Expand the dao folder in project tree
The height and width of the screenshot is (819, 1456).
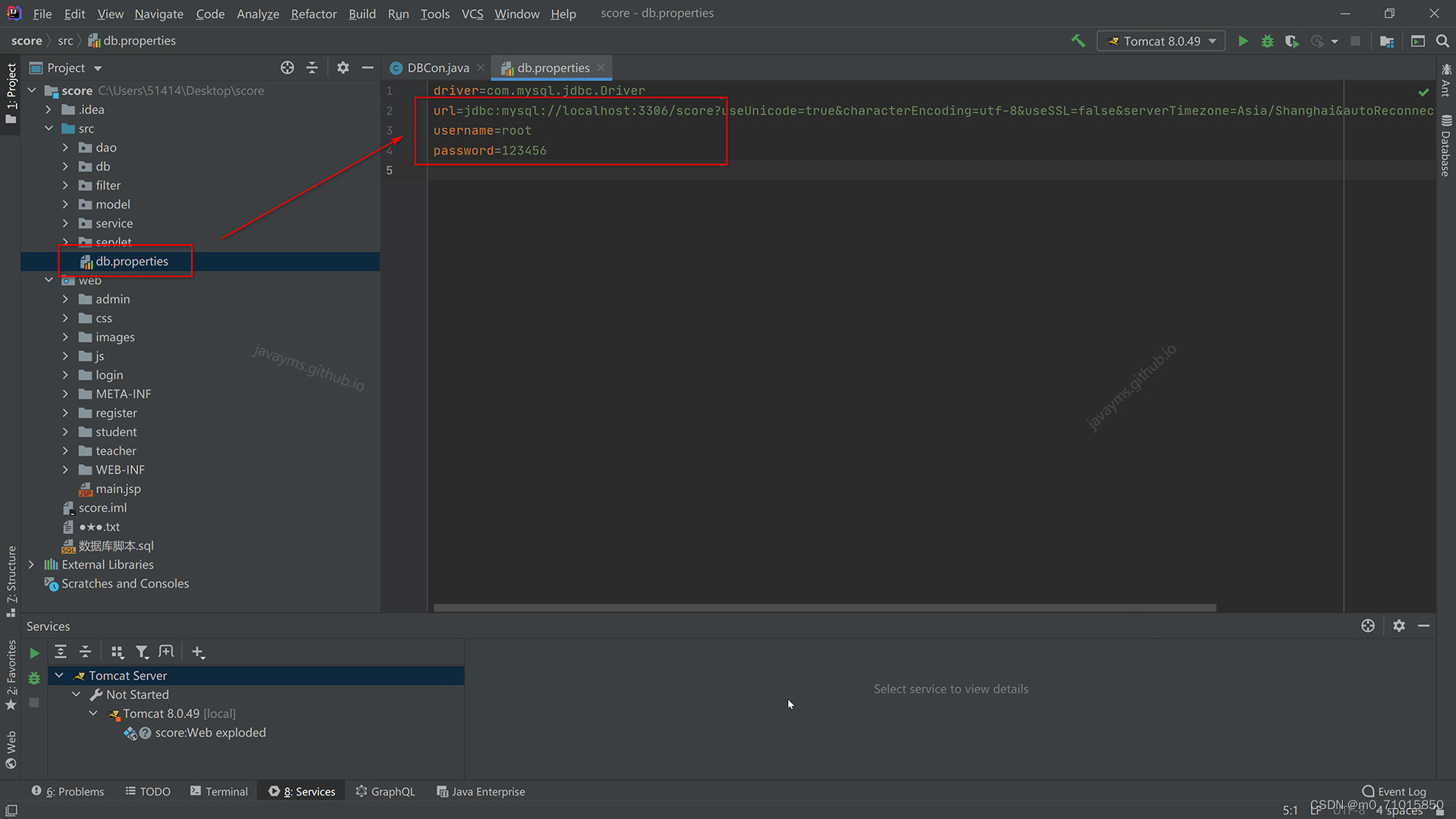(65, 147)
